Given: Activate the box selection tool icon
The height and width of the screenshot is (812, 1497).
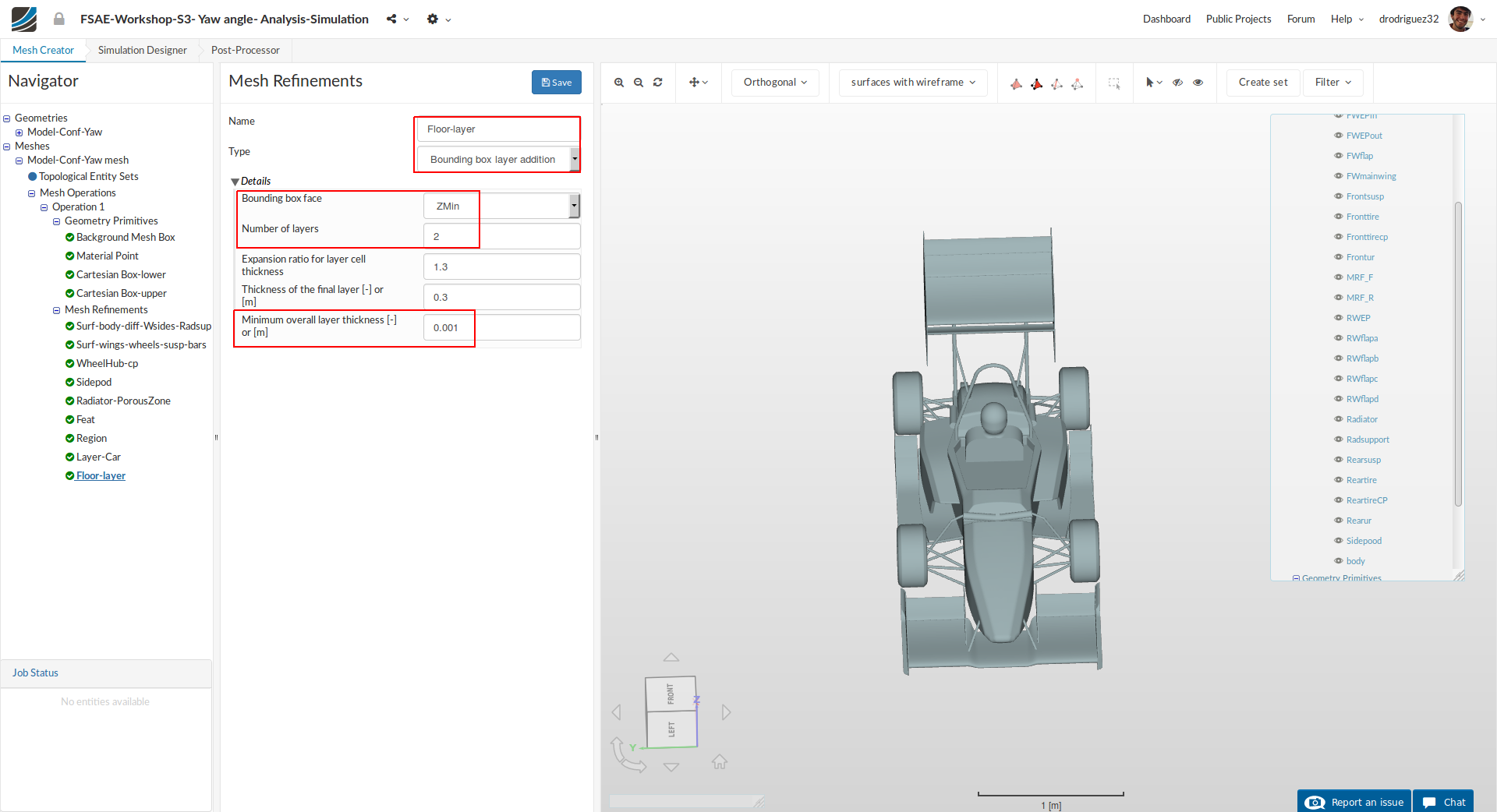Looking at the screenshot, I should point(1114,83).
